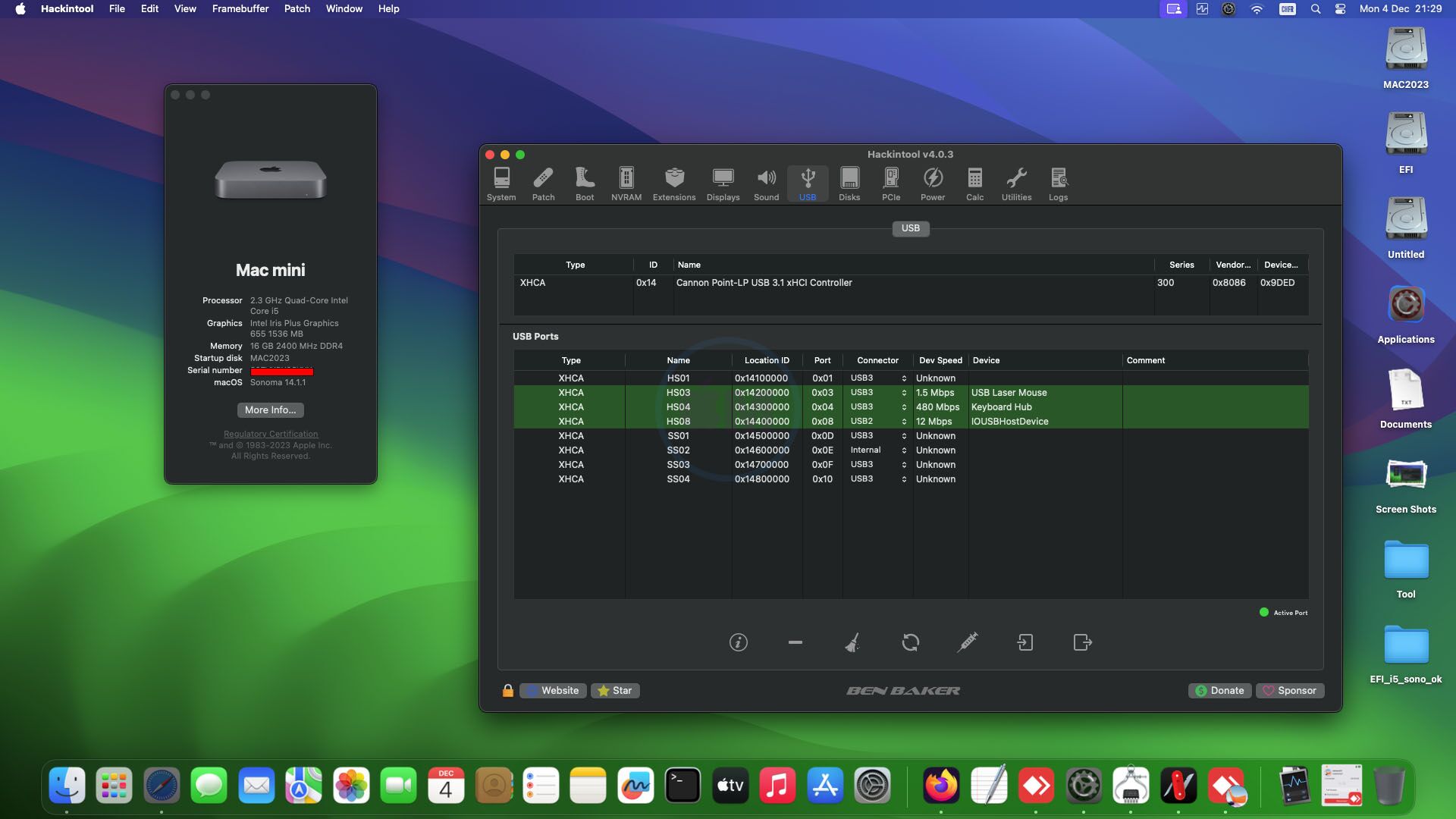Select the EFI drive on desktop
The height and width of the screenshot is (819, 1456).
1406,144
